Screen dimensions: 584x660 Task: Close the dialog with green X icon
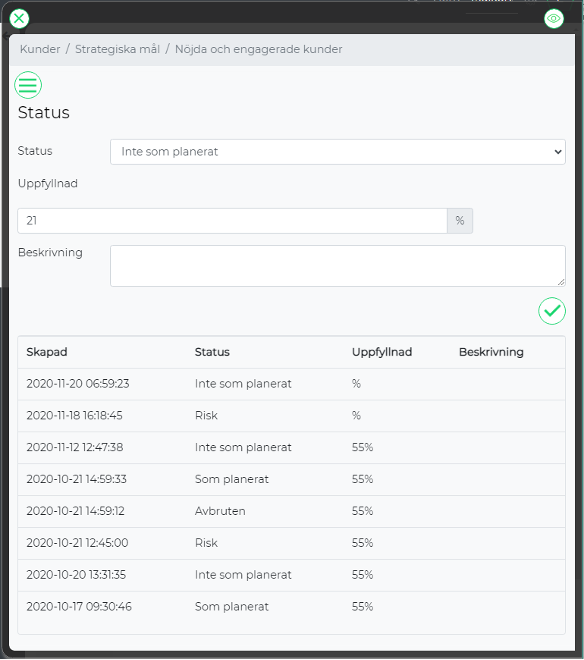pyautogui.click(x=19, y=19)
